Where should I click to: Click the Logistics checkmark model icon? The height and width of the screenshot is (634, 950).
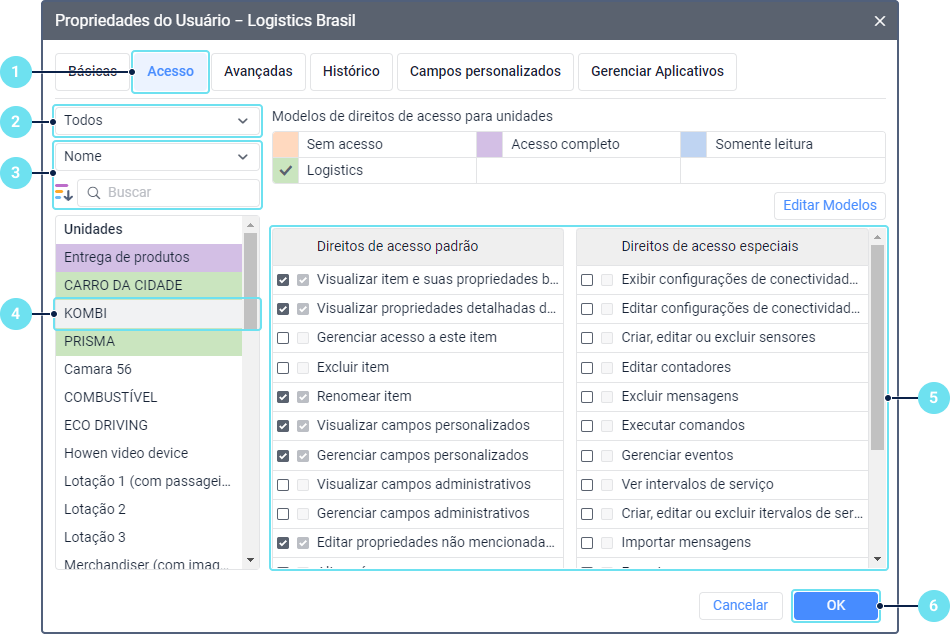pos(286,171)
